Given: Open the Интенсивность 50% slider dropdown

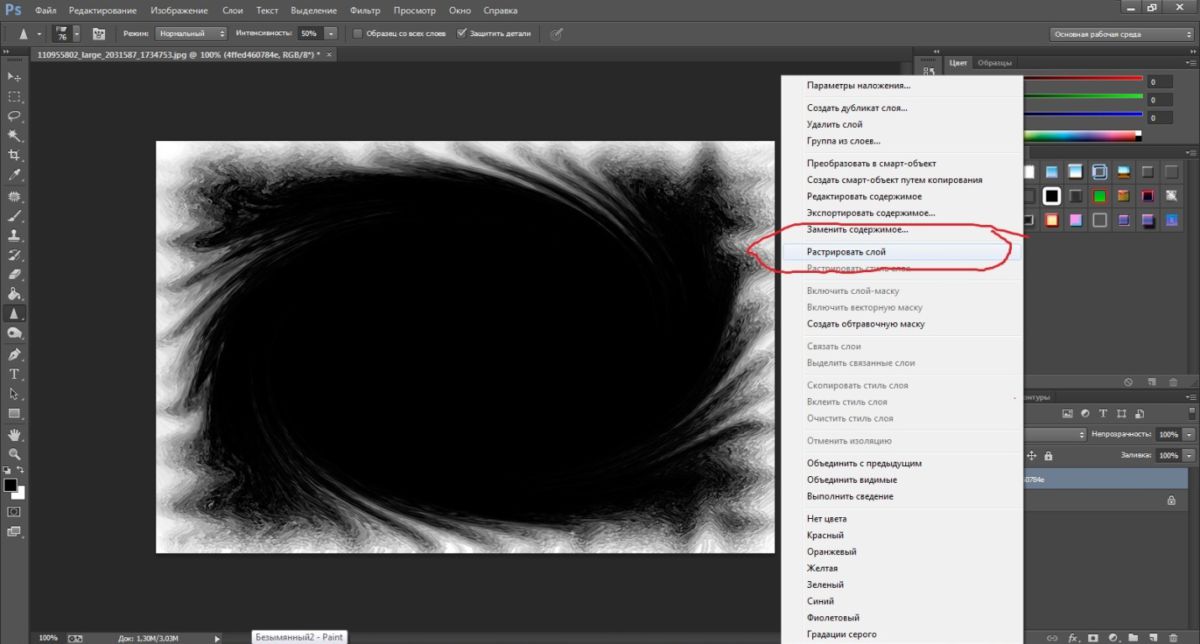Looking at the screenshot, I should pos(331,33).
